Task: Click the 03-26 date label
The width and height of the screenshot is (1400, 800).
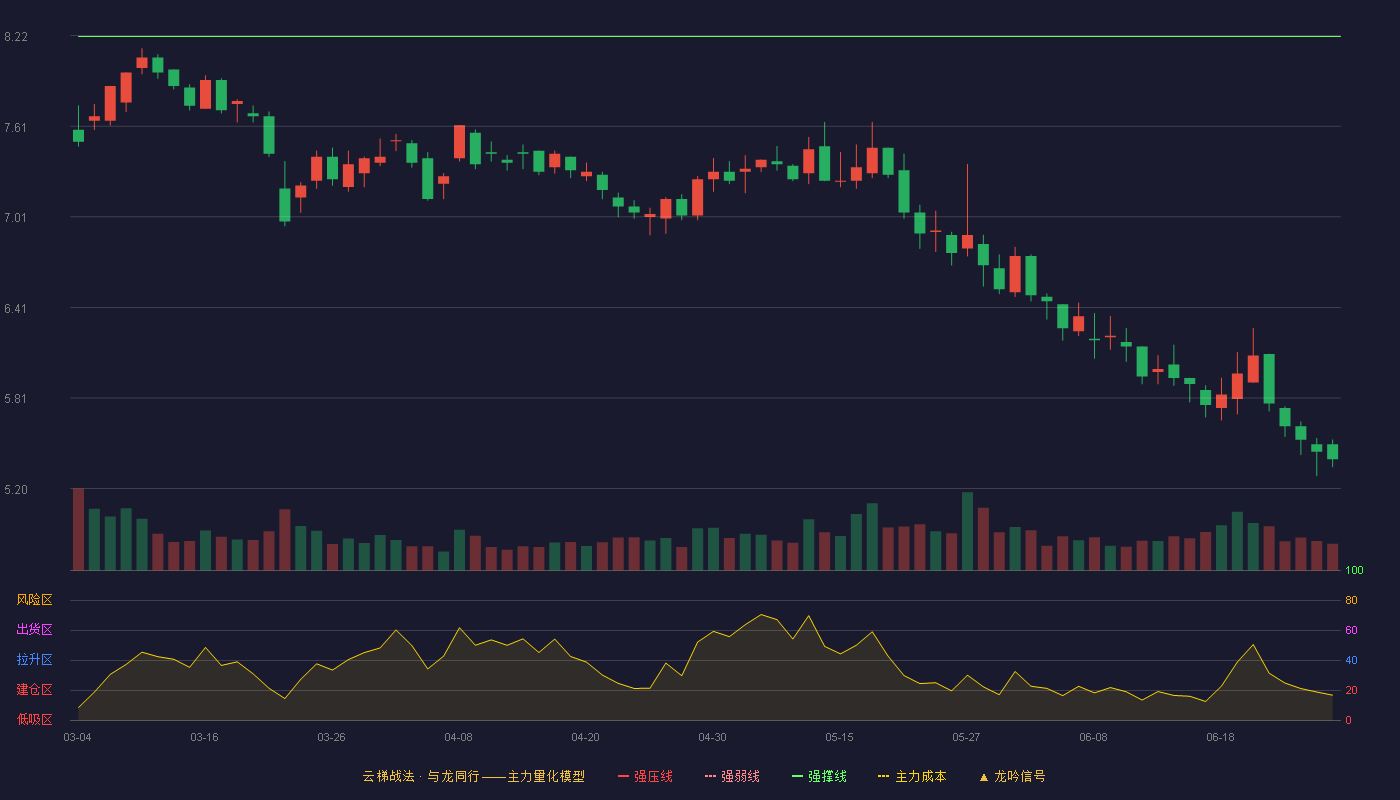Action: tap(331, 737)
